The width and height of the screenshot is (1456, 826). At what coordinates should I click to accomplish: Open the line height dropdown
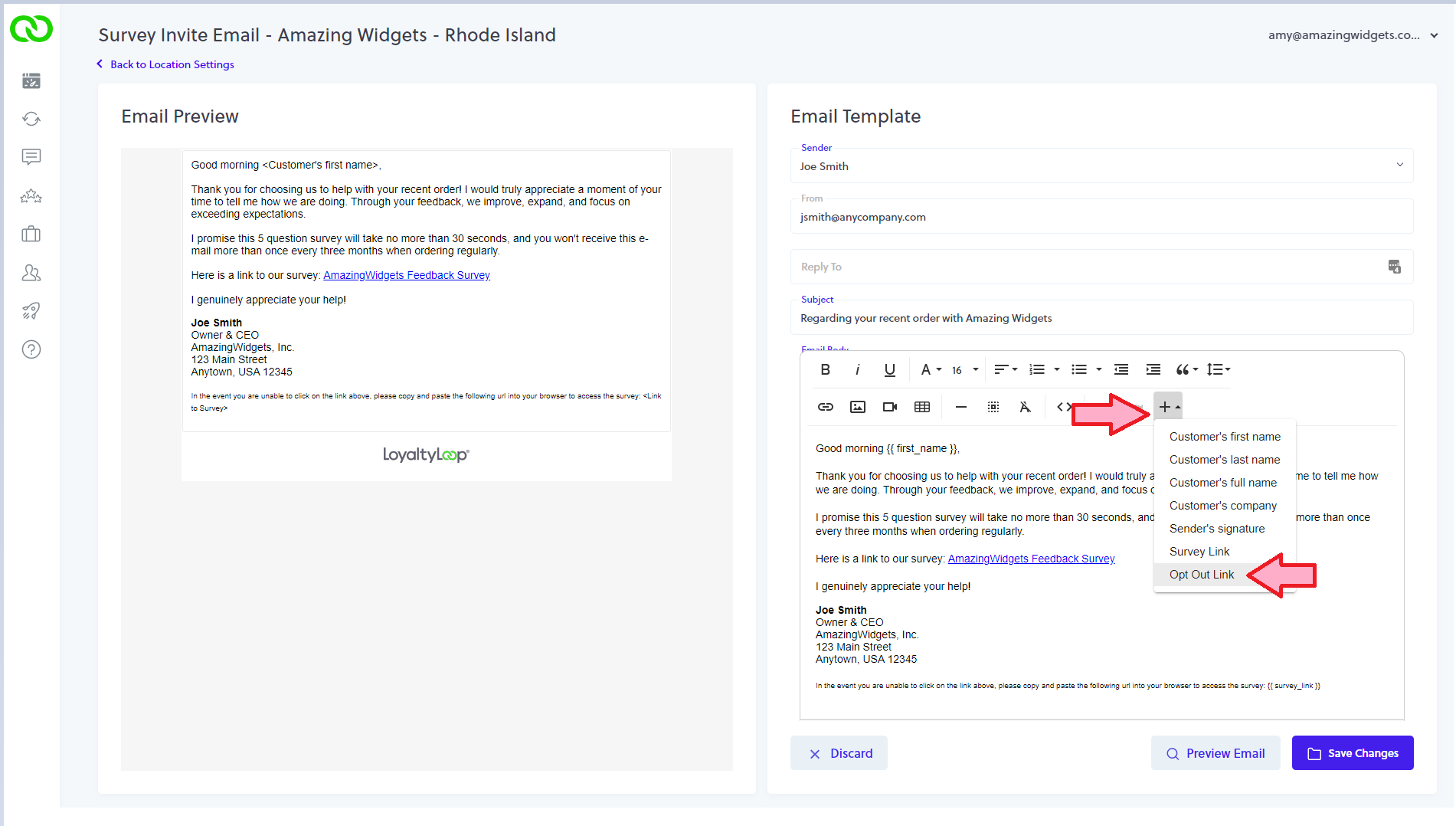click(1218, 369)
